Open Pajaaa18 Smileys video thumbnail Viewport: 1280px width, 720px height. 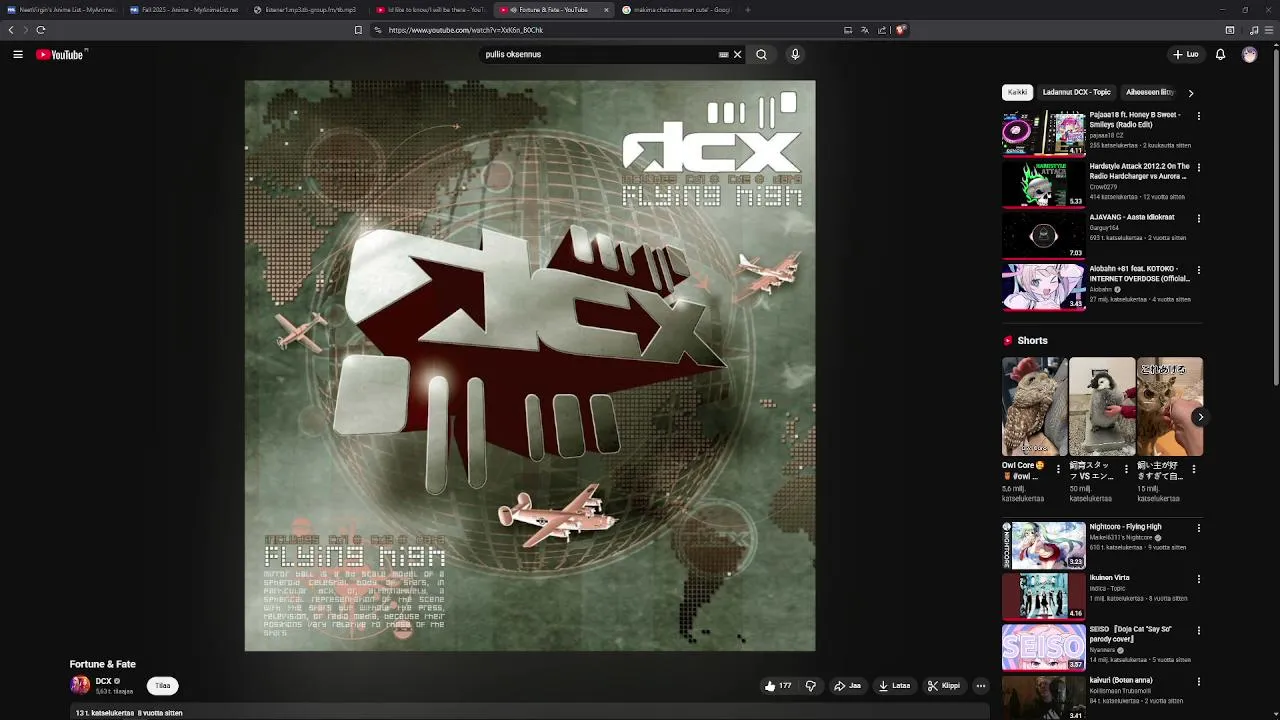pos(1044,133)
